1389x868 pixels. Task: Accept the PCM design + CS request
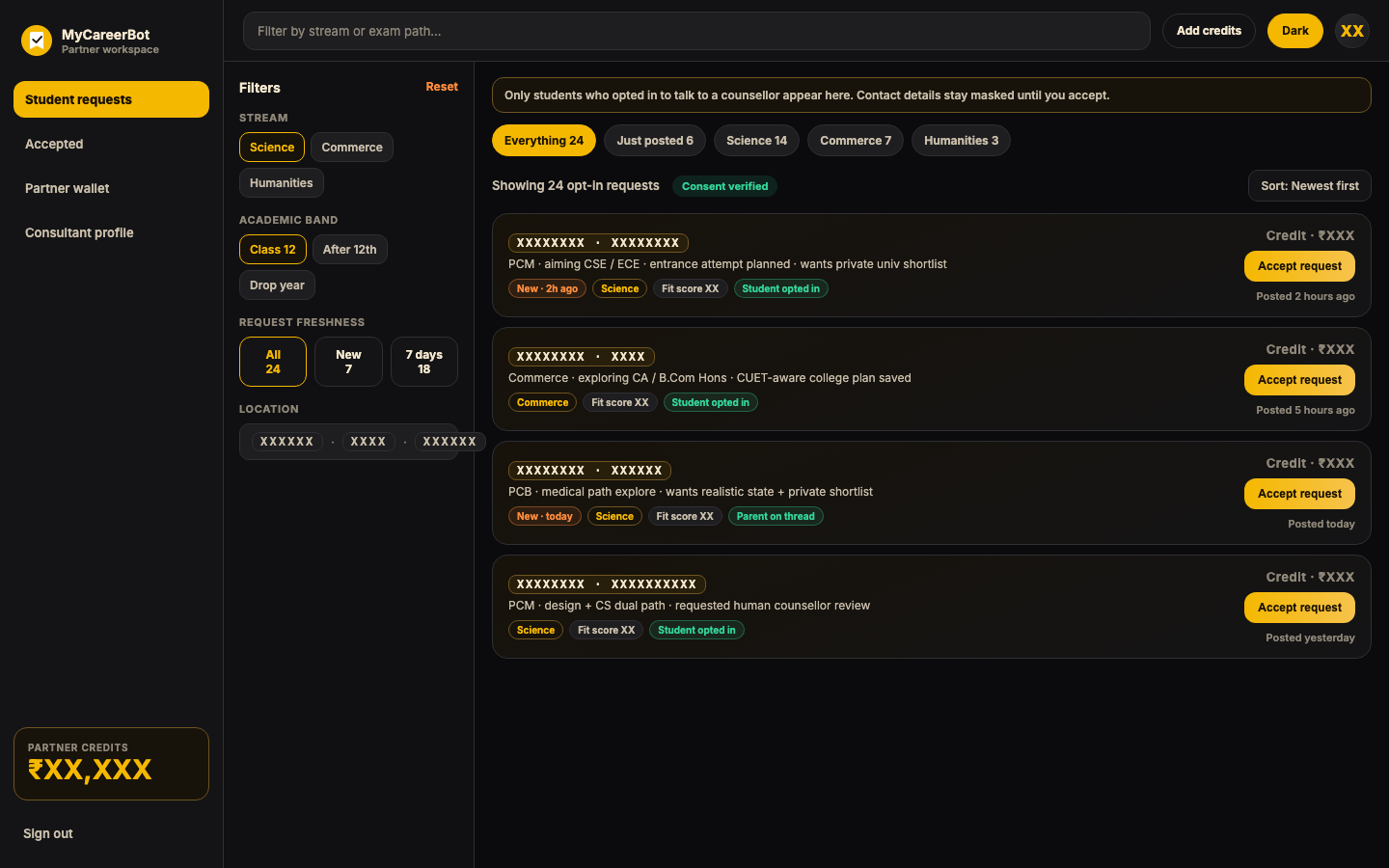[x=1299, y=608]
